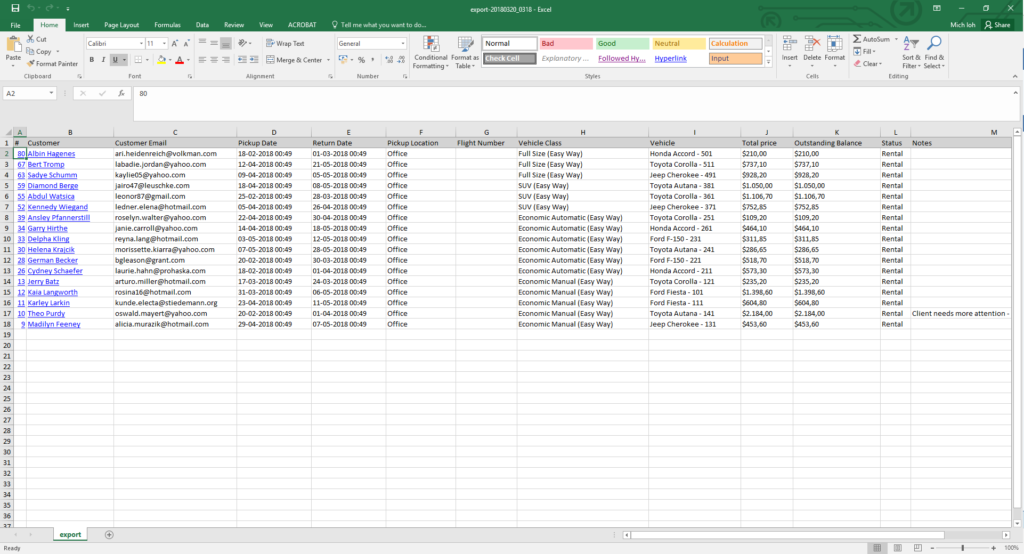Click the Save icon in quick access toolbar
This screenshot has width=1024, height=554.
pyautogui.click(x=15, y=8)
